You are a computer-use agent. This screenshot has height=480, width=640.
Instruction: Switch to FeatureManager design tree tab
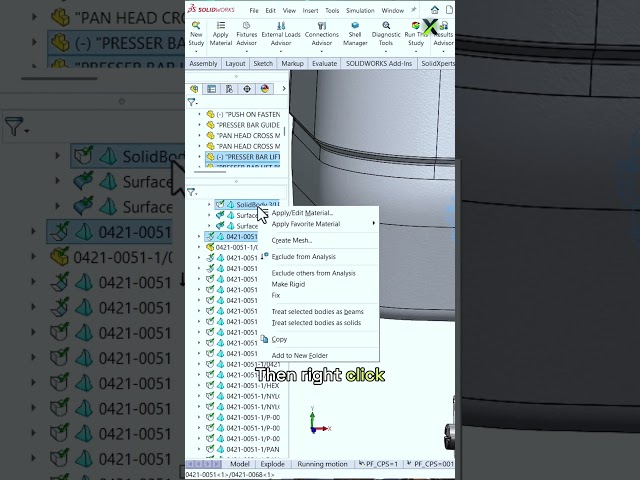[194, 89]
